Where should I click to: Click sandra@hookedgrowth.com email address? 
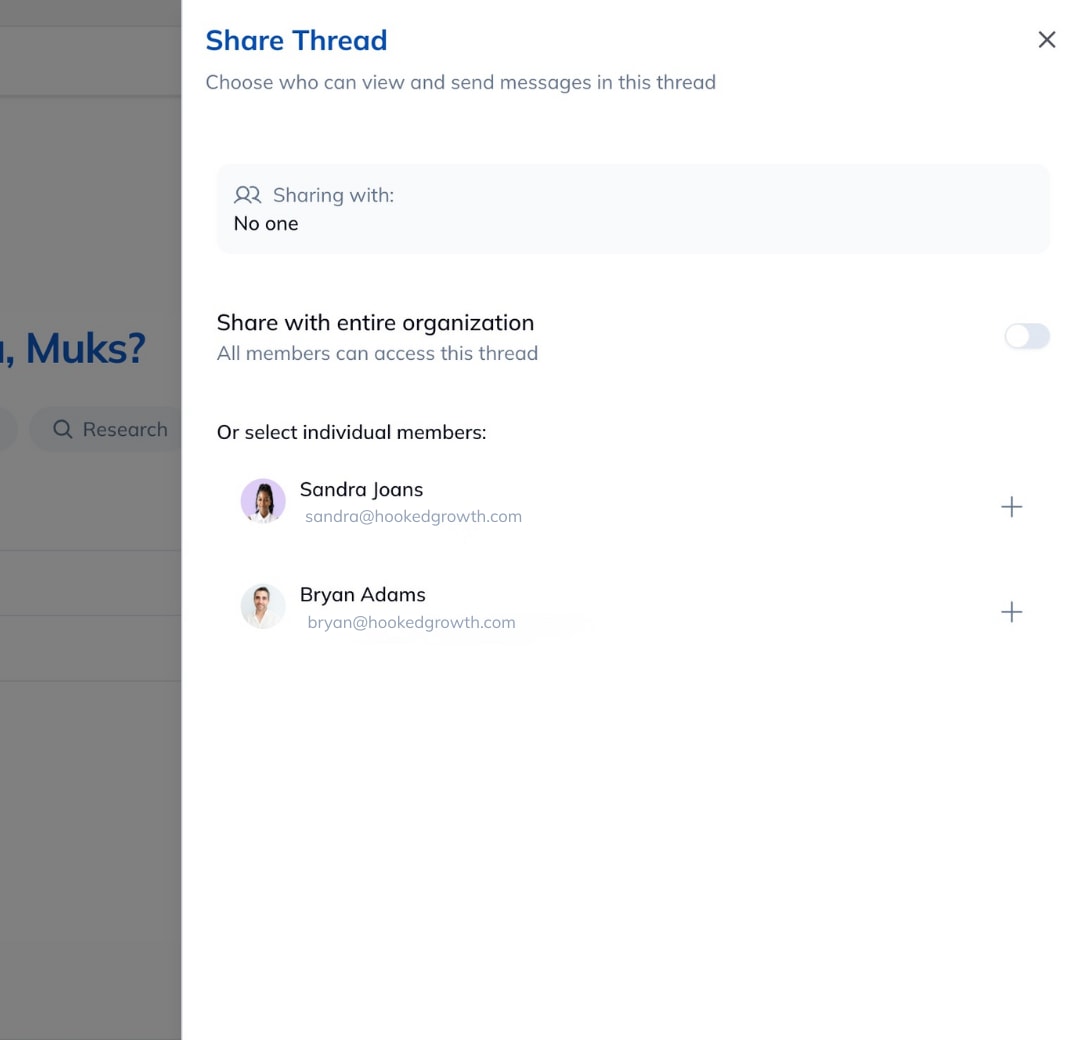[x=413, y=516]
